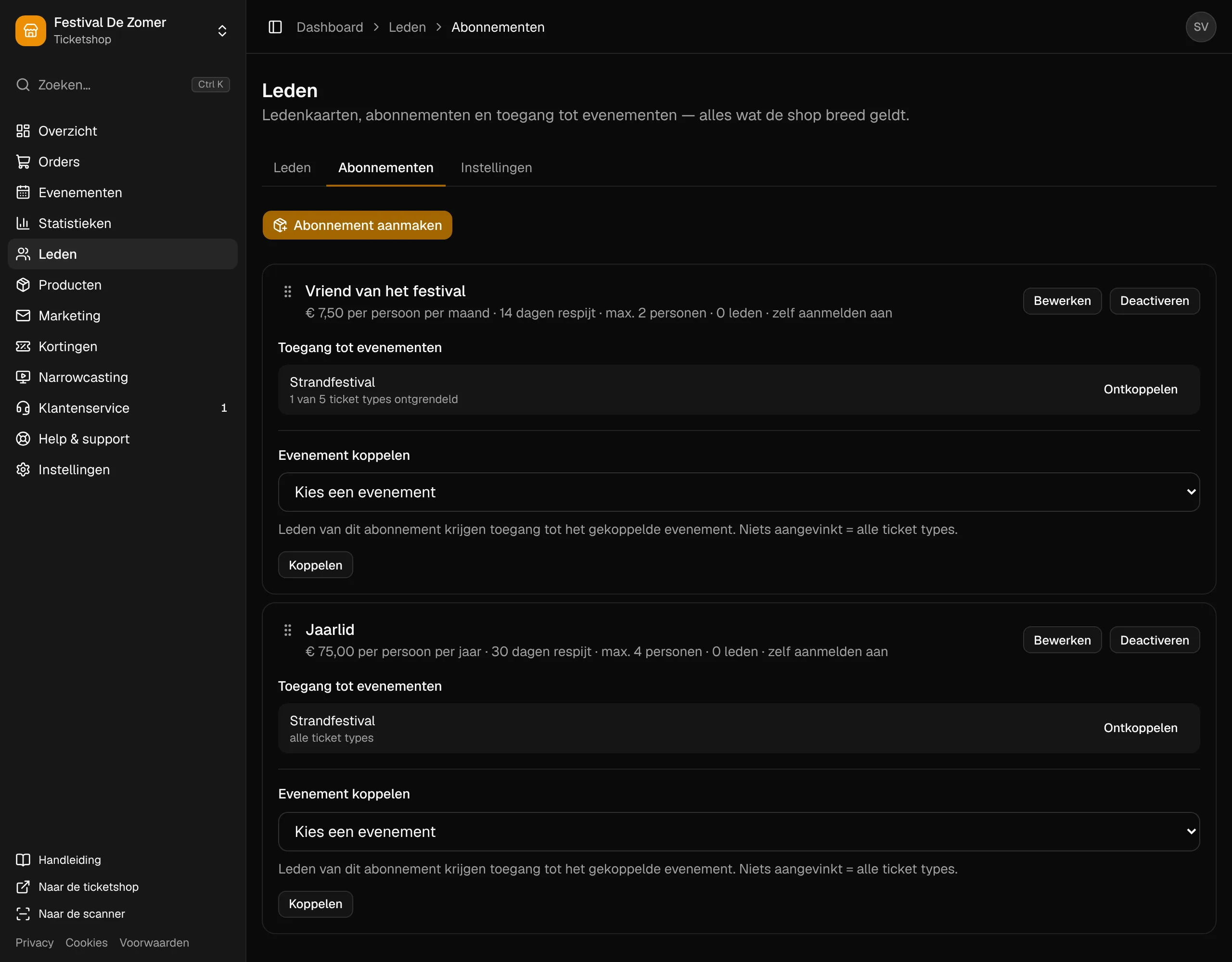Deactiveren the Jaarlid subscription
The height and width of the screenshot is (962, 1232).
[x=1155, y=640]
